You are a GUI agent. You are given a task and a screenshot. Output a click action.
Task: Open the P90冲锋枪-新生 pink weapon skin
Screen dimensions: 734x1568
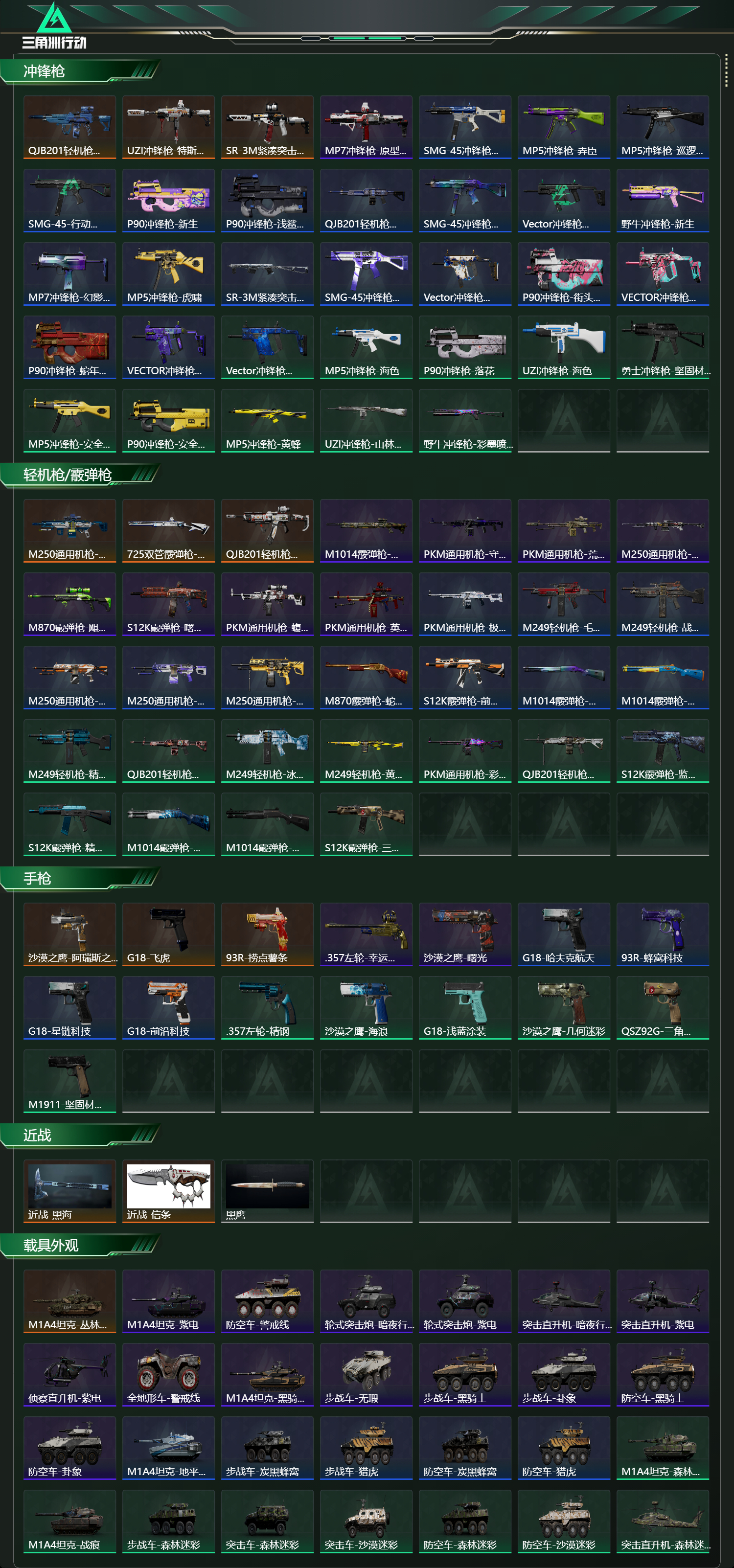pos(169,201)
